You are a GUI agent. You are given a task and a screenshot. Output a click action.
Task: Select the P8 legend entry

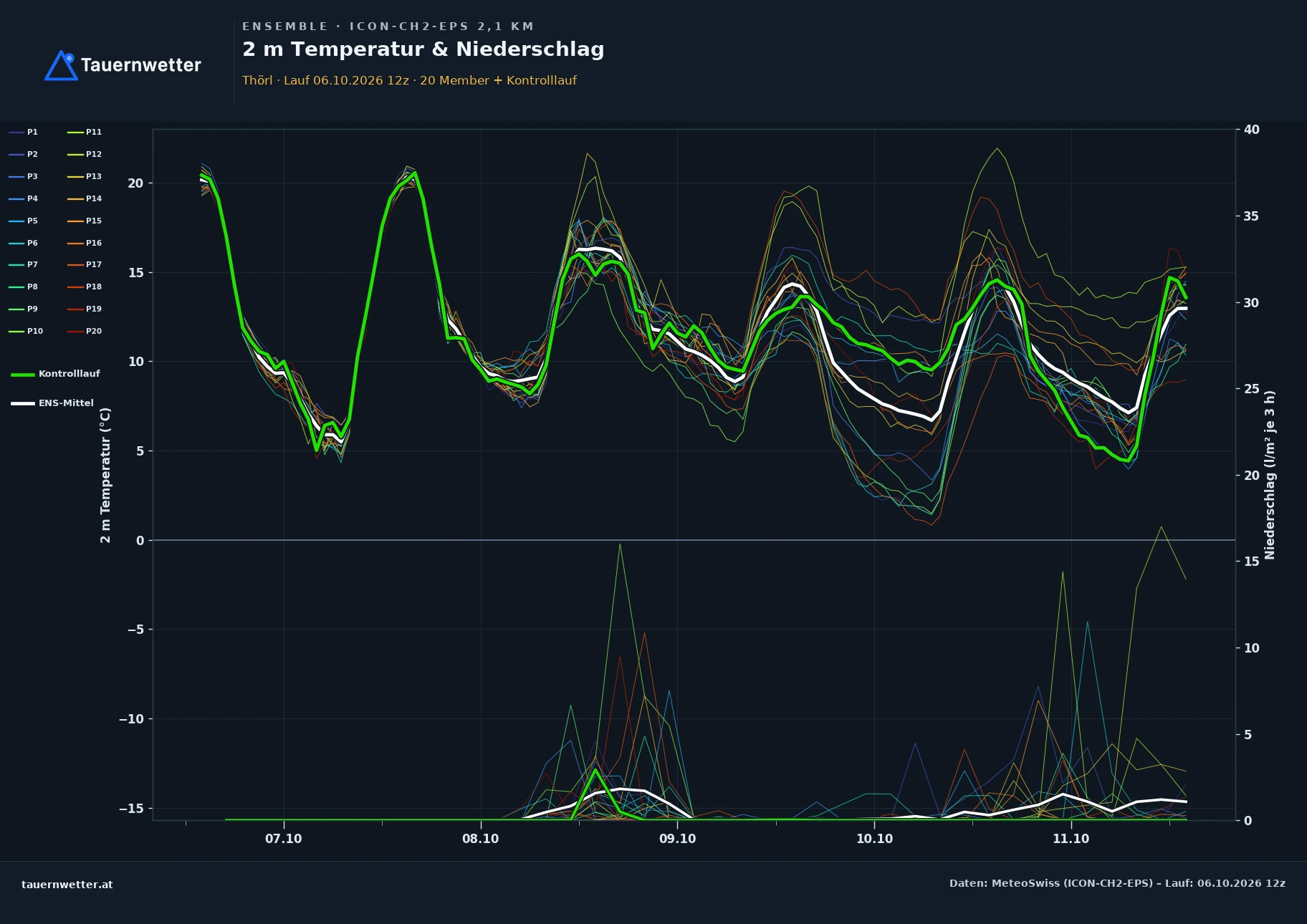point(24,287)
